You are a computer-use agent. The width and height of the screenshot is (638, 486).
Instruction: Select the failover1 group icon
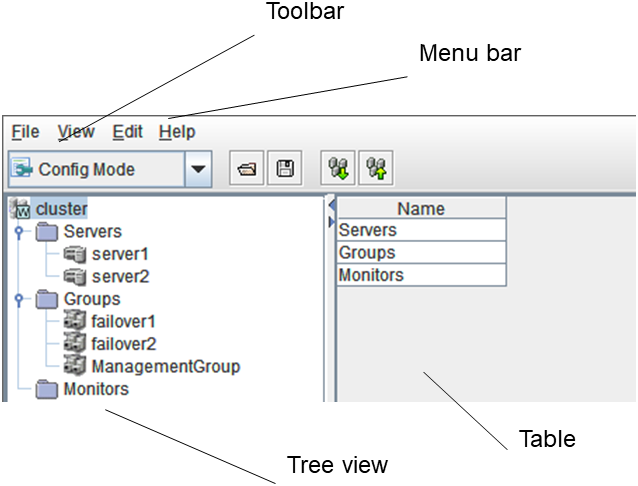74,321
